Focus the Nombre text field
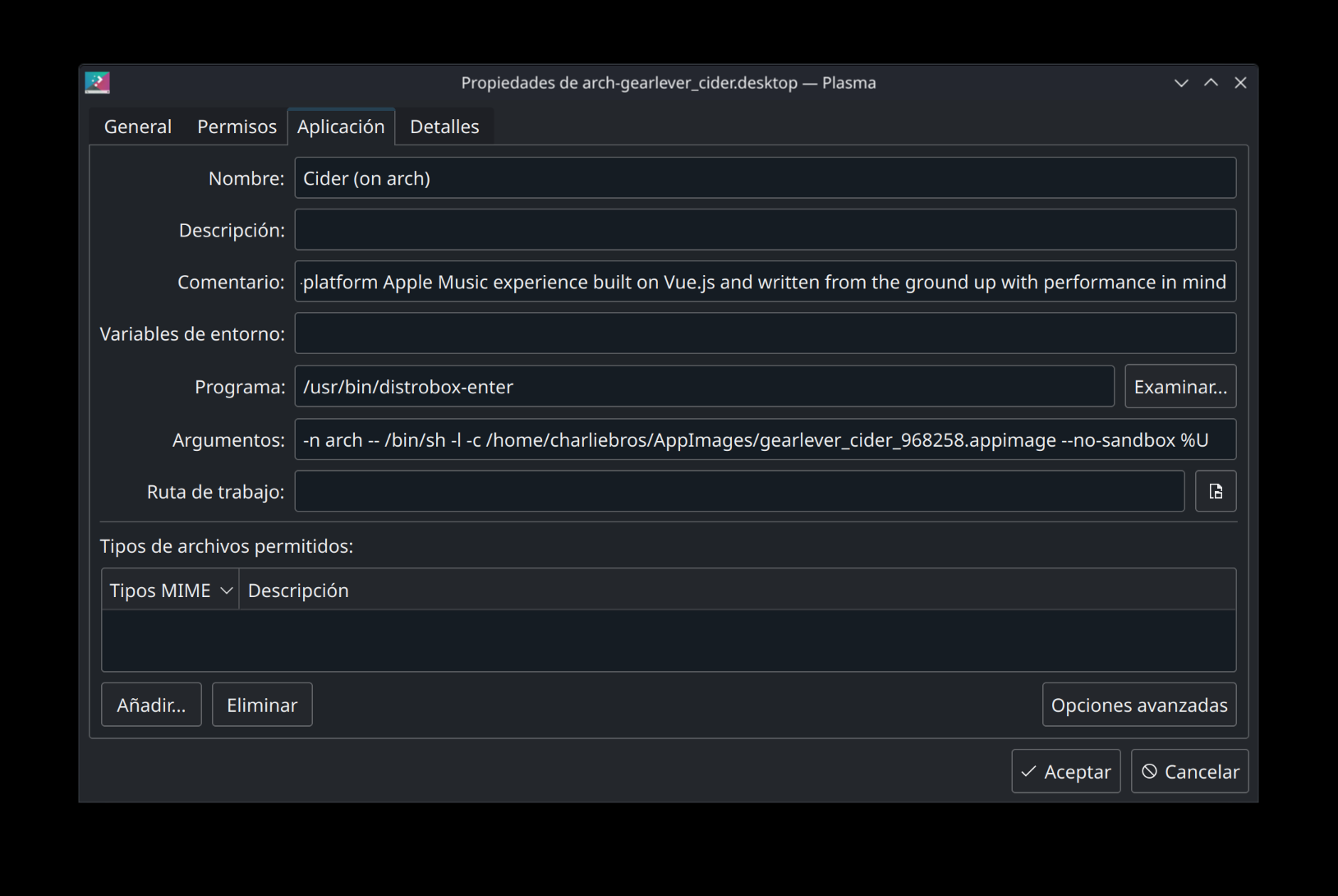This screenshot has height=896, width=1338. 765,178
